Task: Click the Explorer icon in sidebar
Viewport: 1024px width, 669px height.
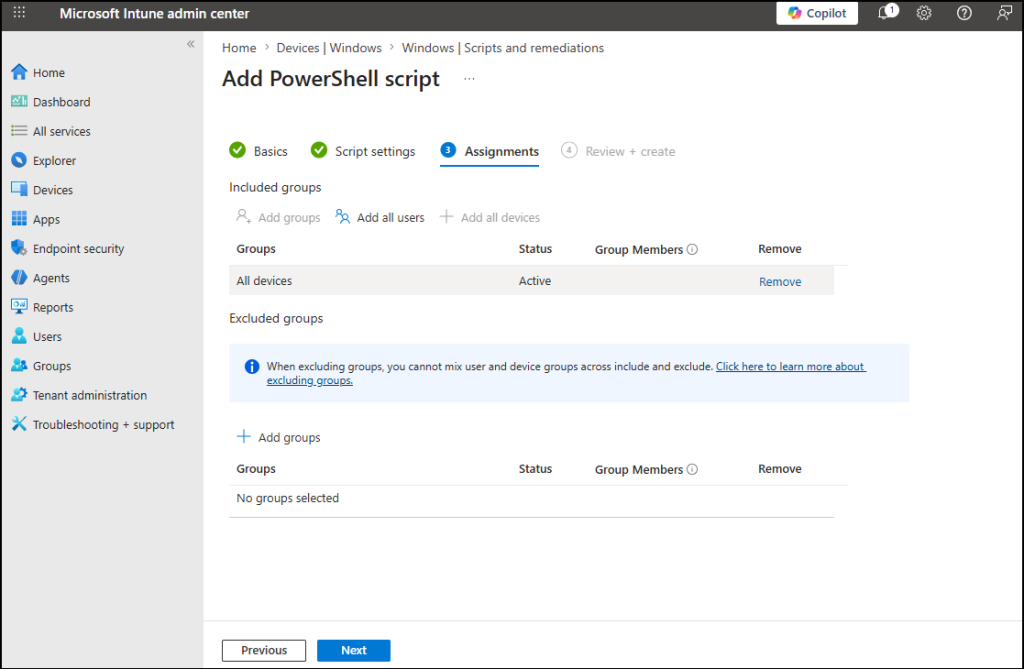Action: [x=19, y=160]
